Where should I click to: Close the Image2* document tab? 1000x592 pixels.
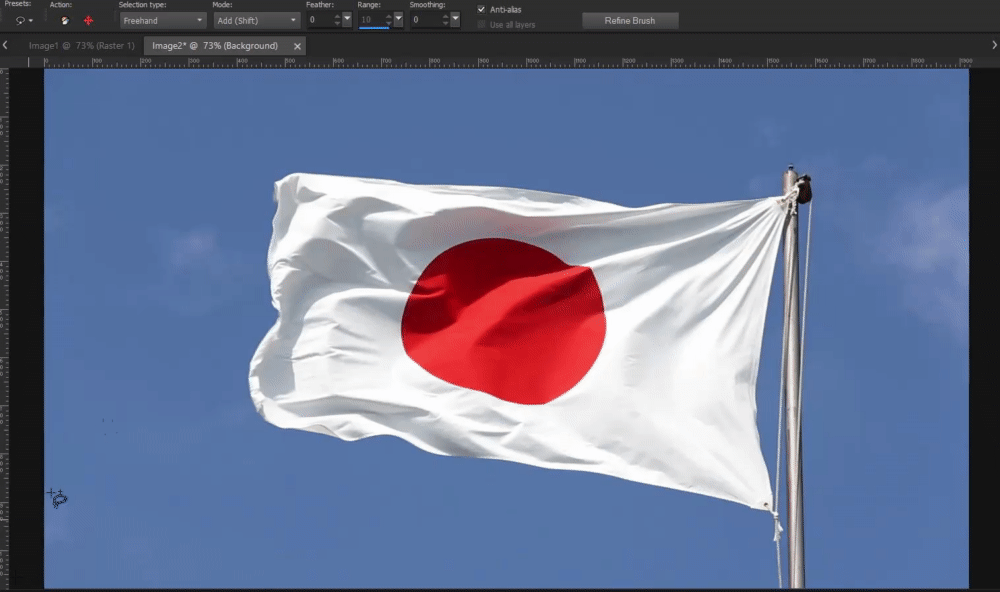coord(297,46)
